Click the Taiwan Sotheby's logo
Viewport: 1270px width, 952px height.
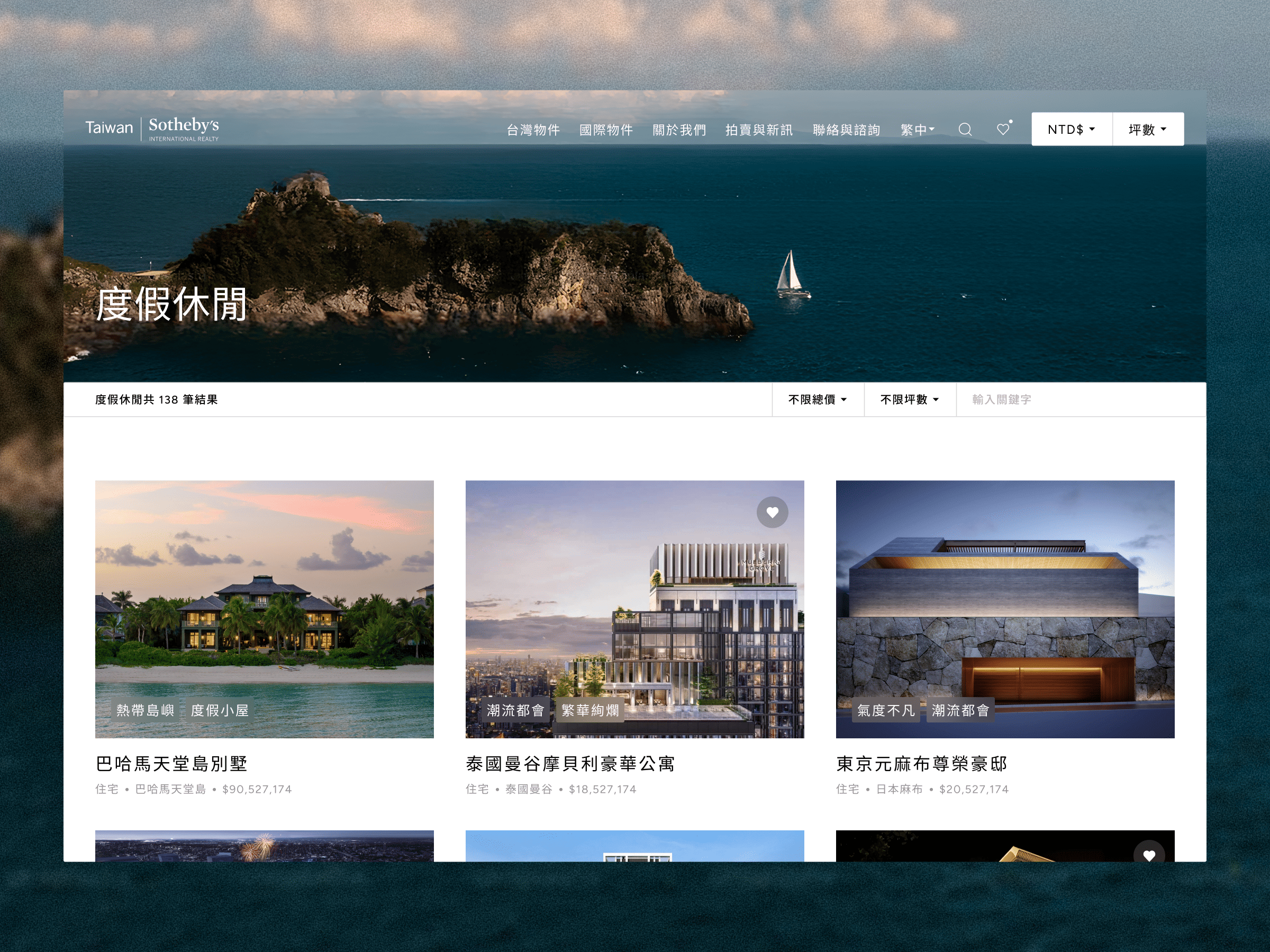(152, 129)
